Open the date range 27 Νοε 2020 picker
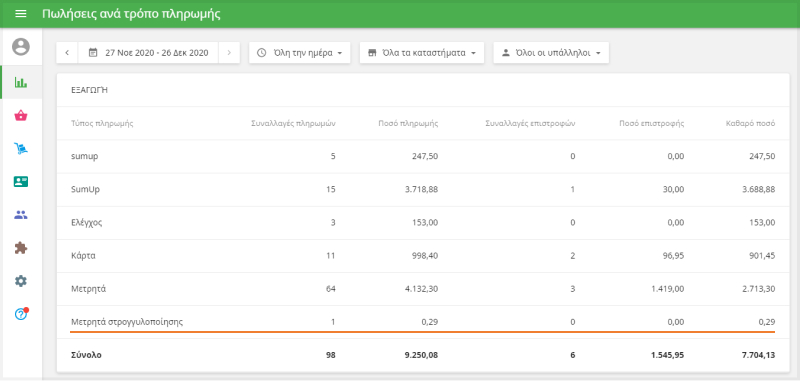Viewport: 800px width, 381px height. (x=148, y=53)
